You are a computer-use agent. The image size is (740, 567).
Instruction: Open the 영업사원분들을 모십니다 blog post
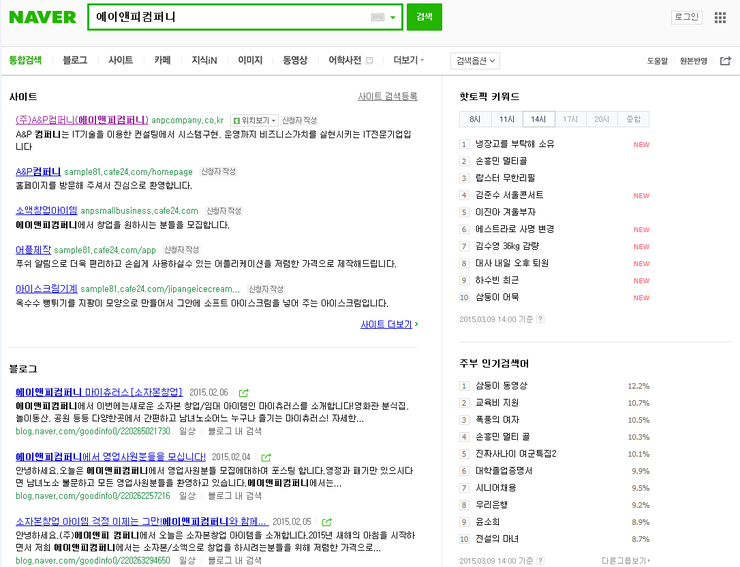coord(110,457)
